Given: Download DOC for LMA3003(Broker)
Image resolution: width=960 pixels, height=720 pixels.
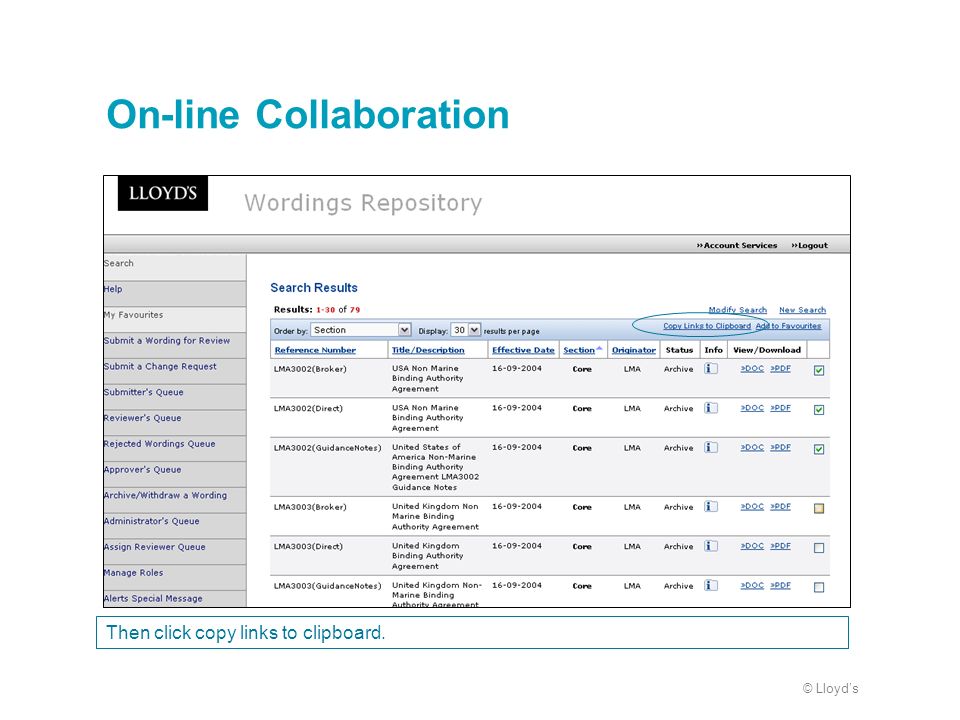Looking at the screenshot, I should point(752,506).
